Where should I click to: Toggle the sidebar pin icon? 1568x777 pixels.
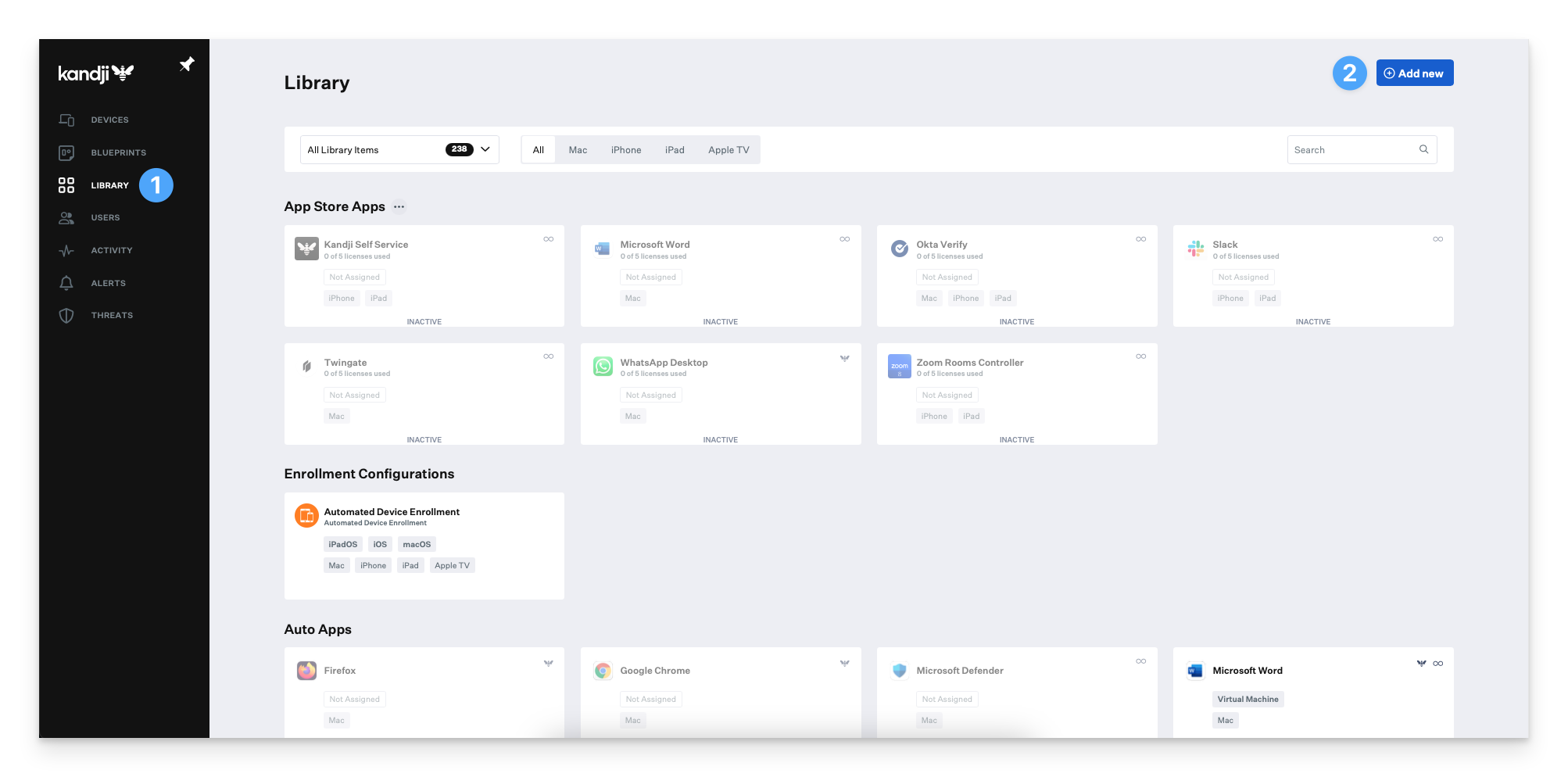(187, 64)
